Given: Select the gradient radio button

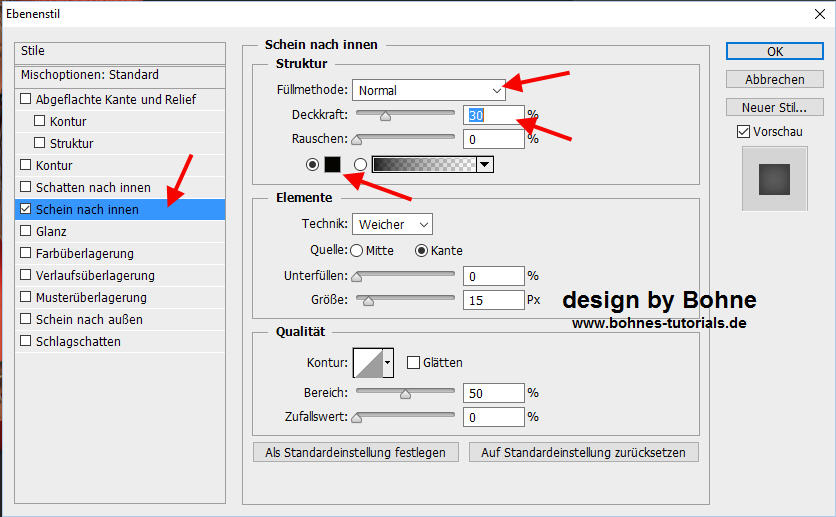Looking at the screenshot, I should point(359,164).
